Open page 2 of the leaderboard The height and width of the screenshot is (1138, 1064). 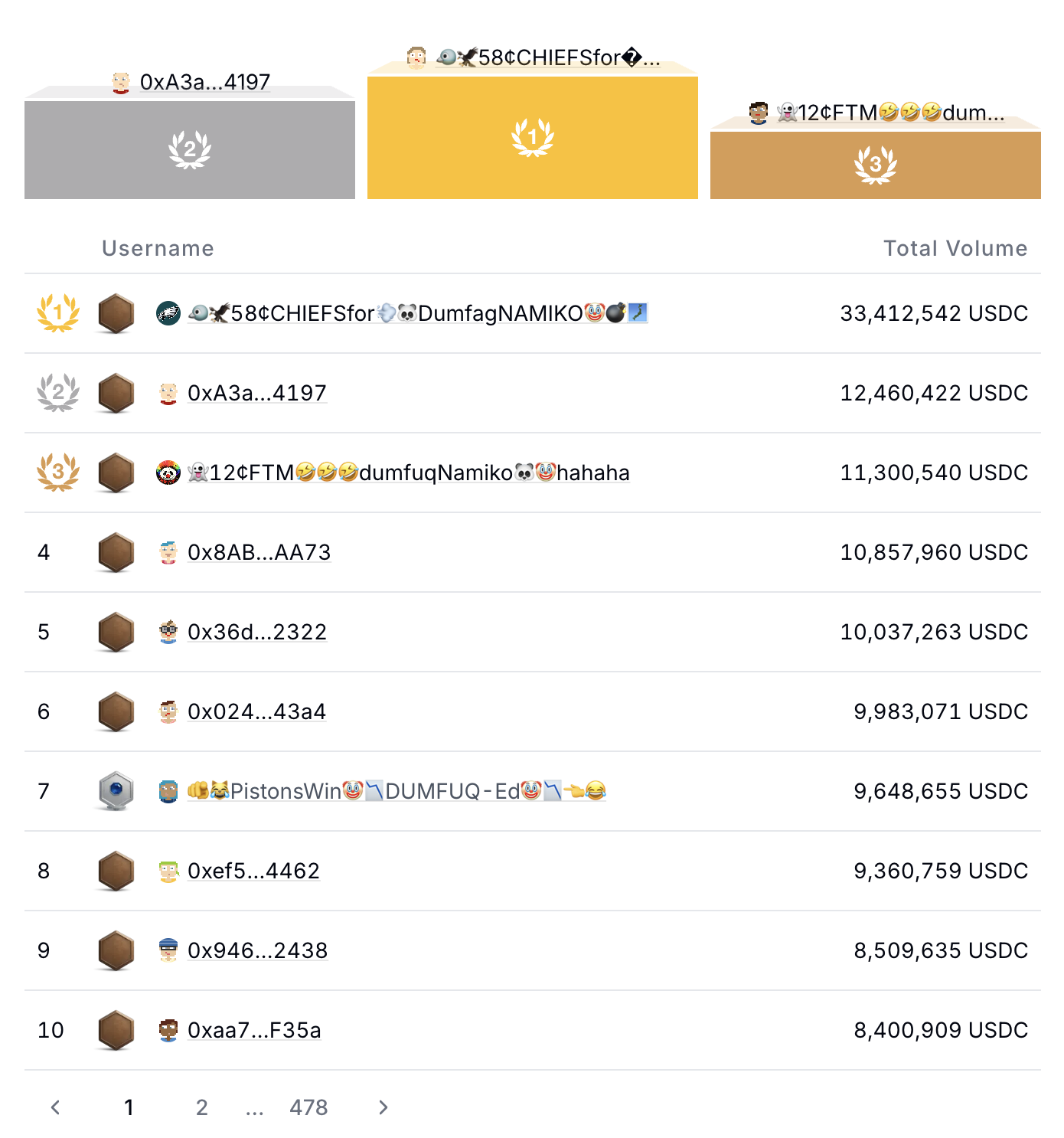(x=202, y=1107)
